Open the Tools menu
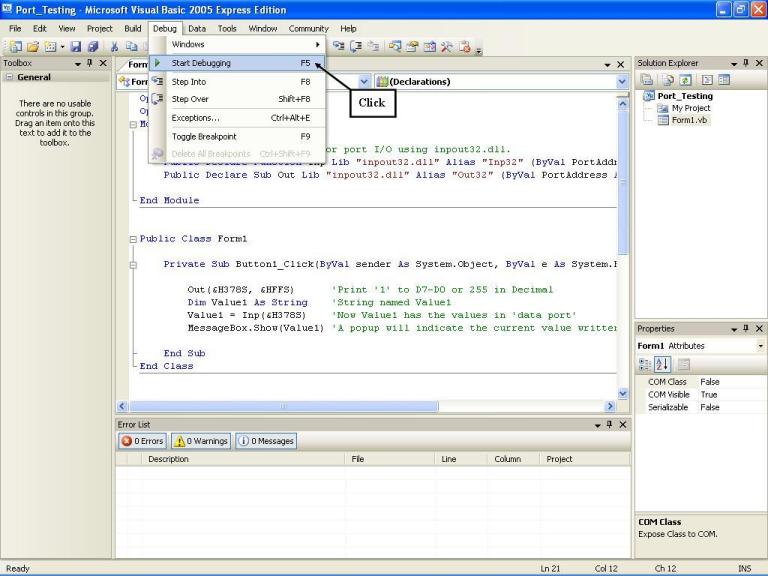This screenshot has width=768, height=576. (227, 28)
